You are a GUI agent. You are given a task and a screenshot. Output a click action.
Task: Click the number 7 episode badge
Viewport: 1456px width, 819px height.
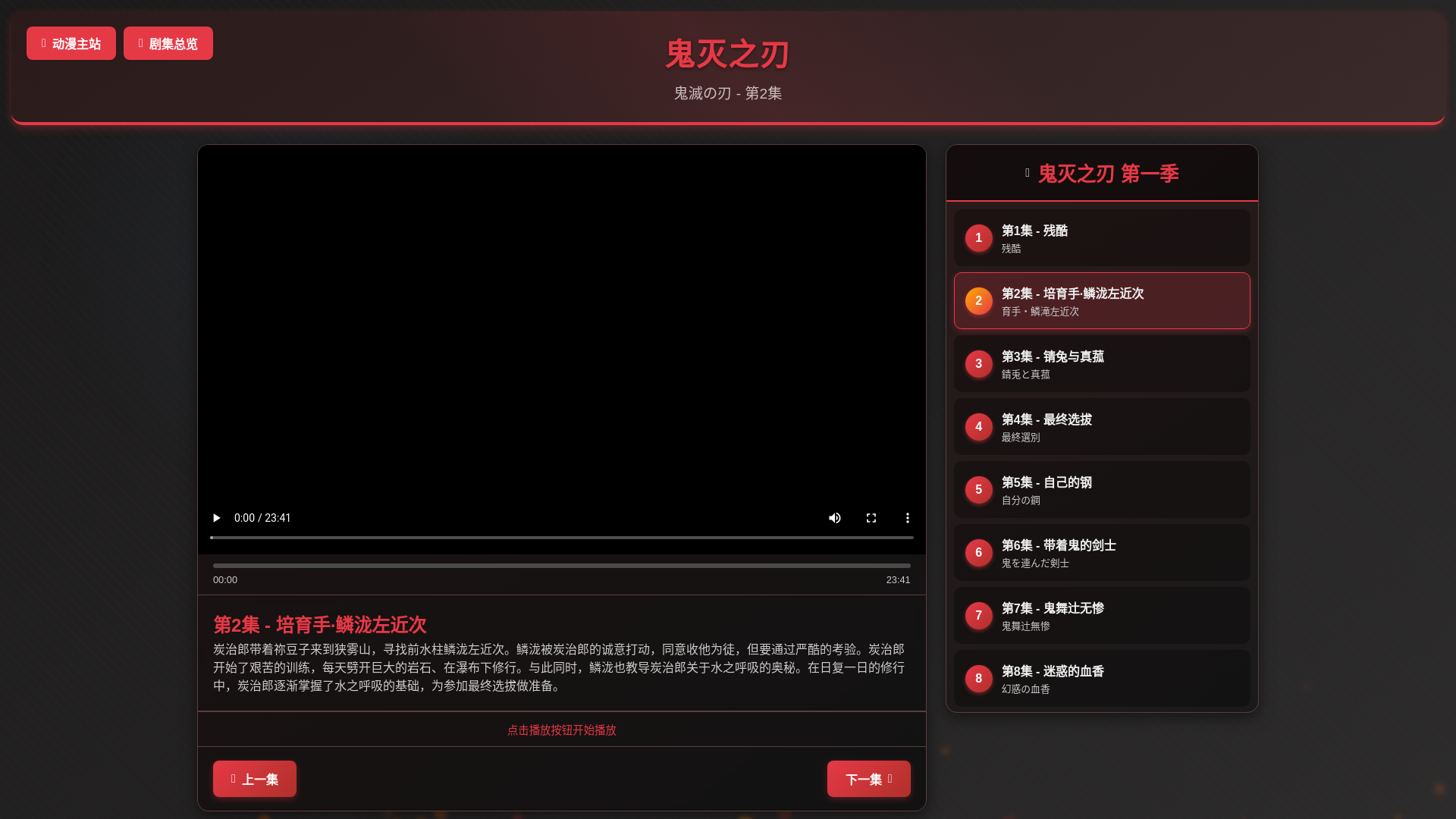coord(979,616)
